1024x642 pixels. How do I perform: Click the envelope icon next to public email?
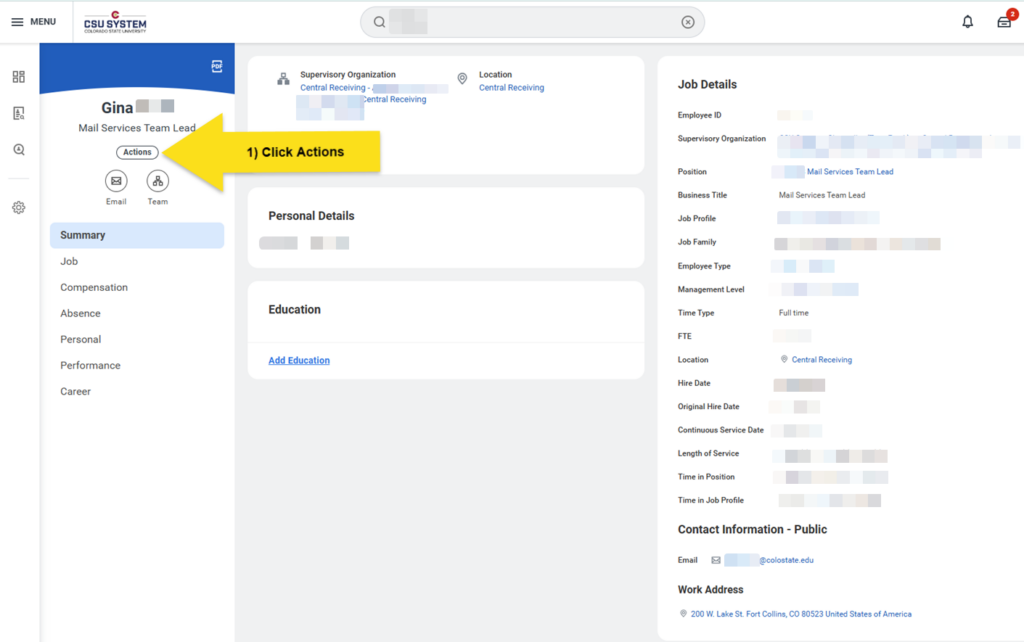pyautogui.click(x=716, y=560)
